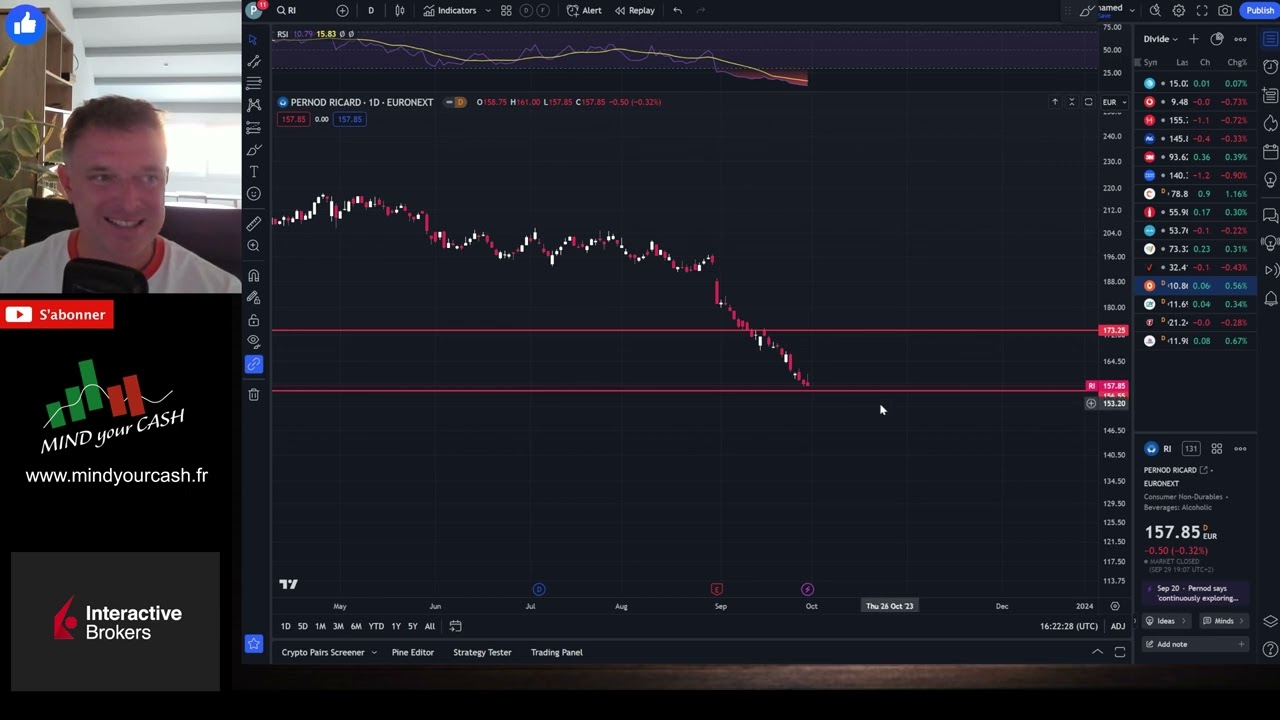The width and height of the screenshot is (1280, 720).
Task: Subscribe with the S'abonner YouTube button
Action: pos(57,315)
